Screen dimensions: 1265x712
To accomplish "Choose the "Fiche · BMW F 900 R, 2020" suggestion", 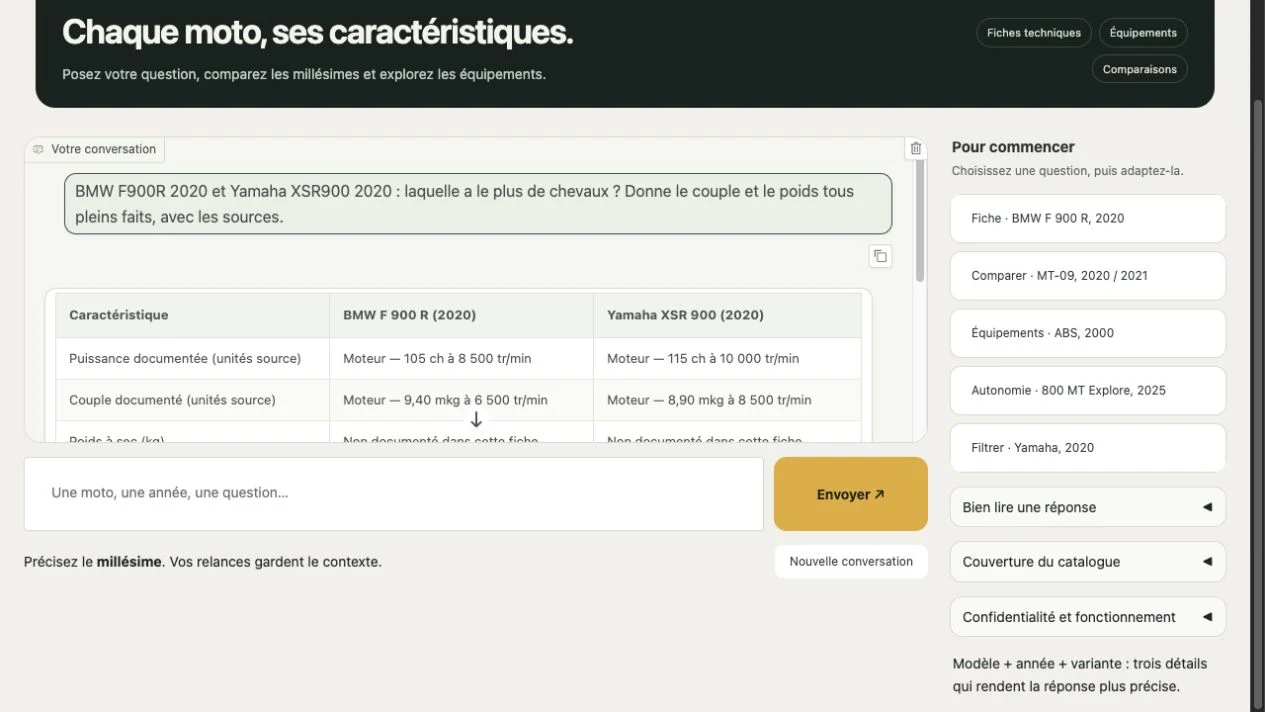I will (x=1087, y=218).
